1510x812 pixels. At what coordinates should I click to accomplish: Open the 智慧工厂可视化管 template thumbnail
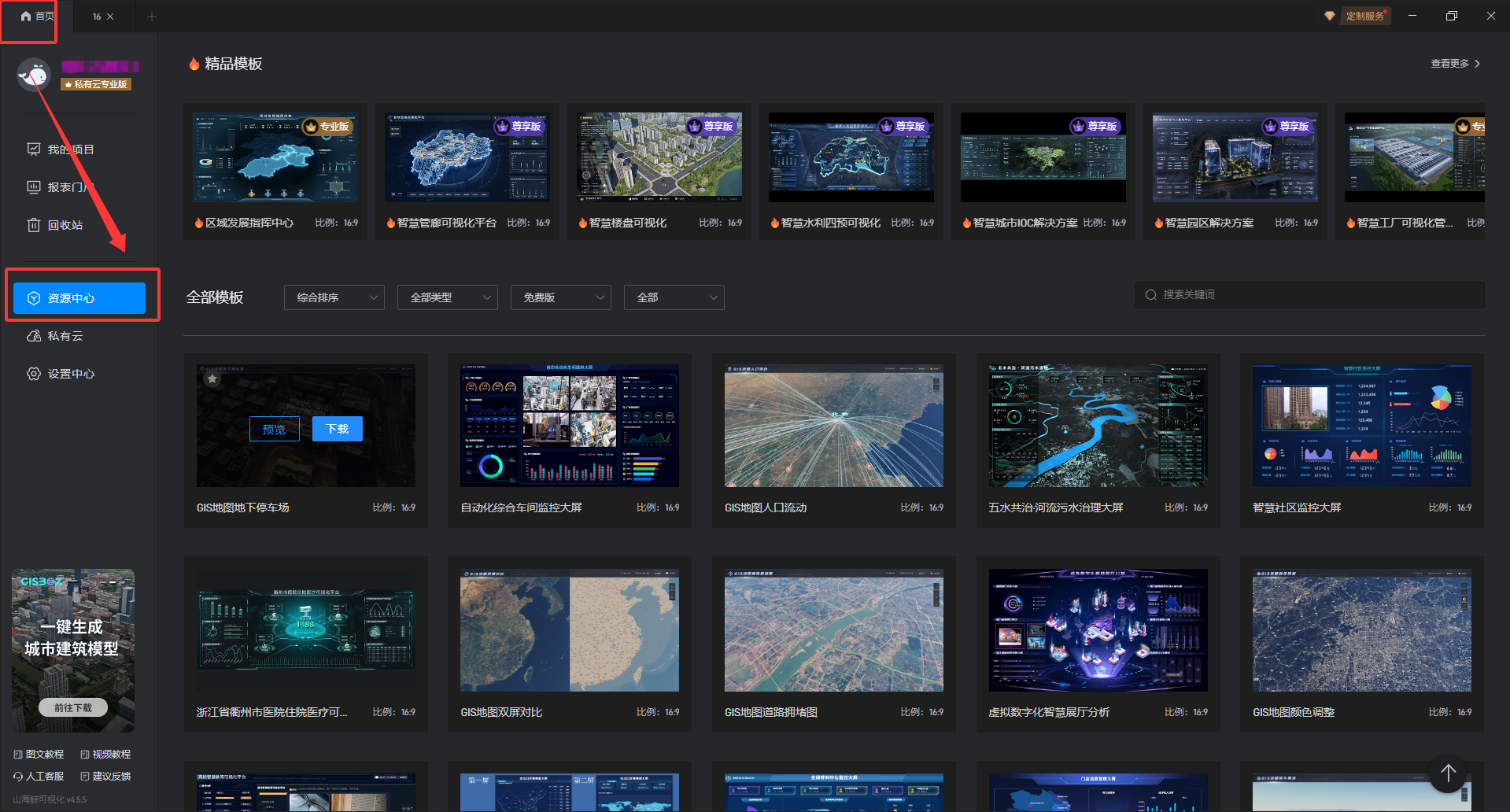click(x=1415, y=157)
